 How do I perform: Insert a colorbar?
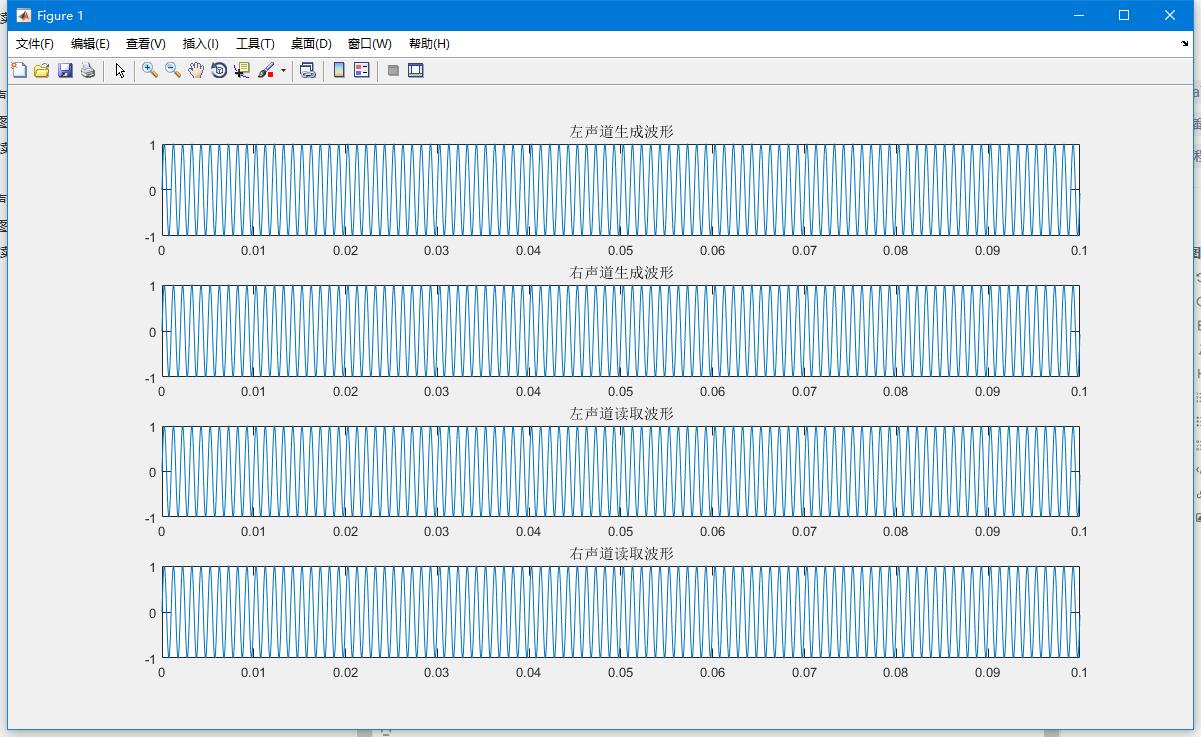[x=337, y=70]
